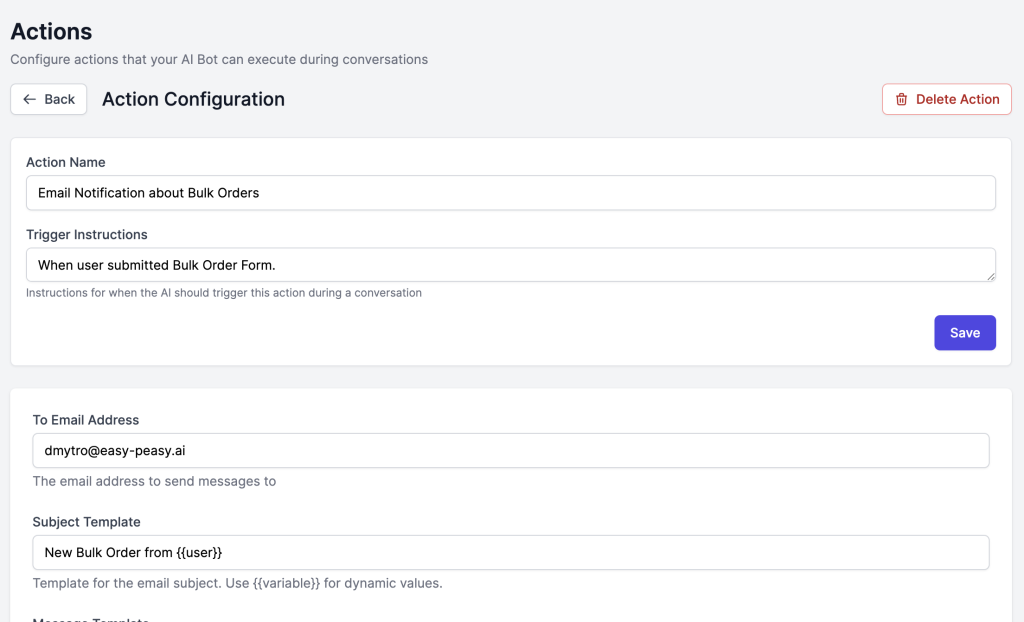The width and height of the screenshot is (1024, 622).
Task: Save the action configuration
Action: point(964,333)
